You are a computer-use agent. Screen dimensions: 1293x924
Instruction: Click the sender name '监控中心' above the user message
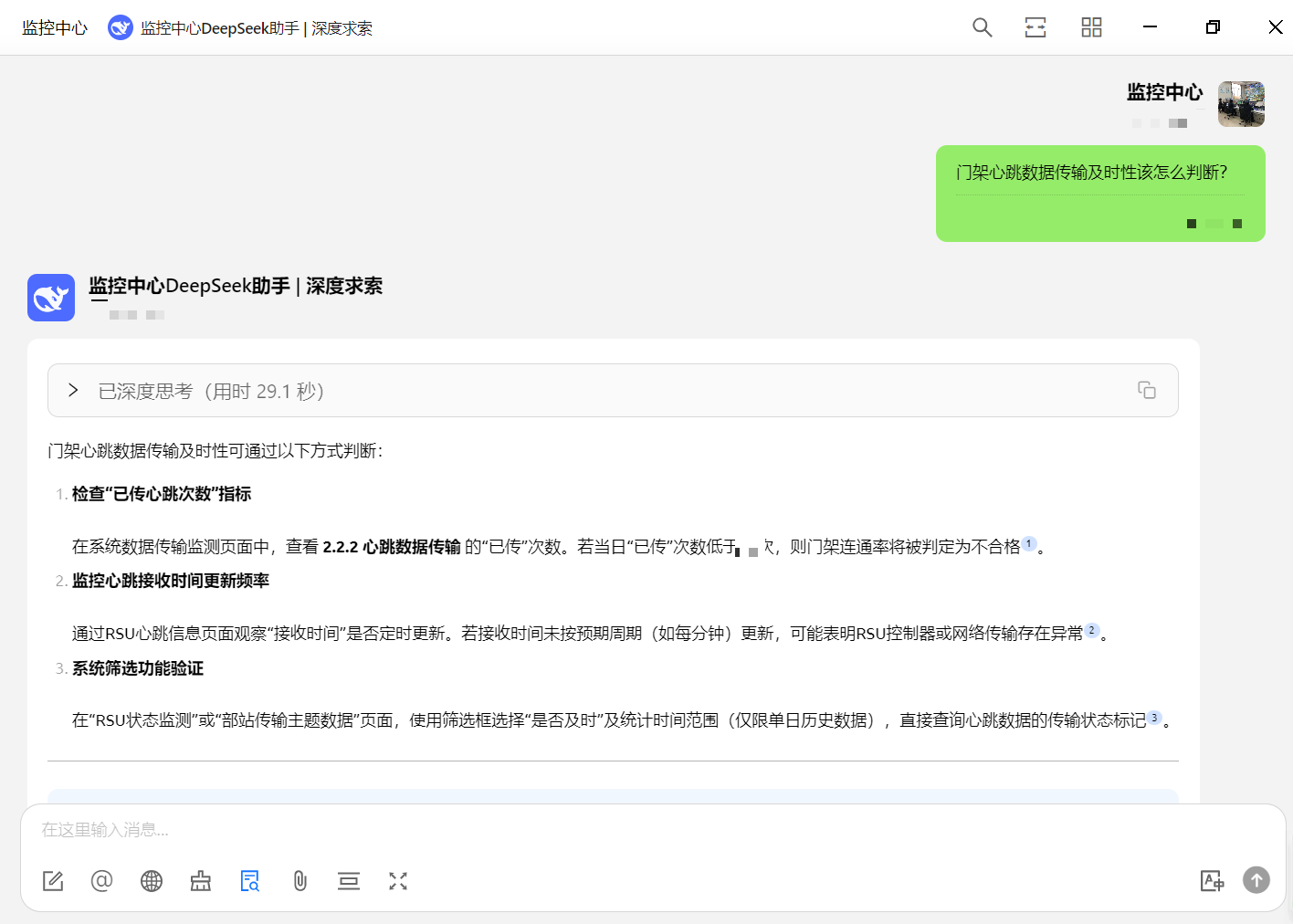tap(1165, 92)
